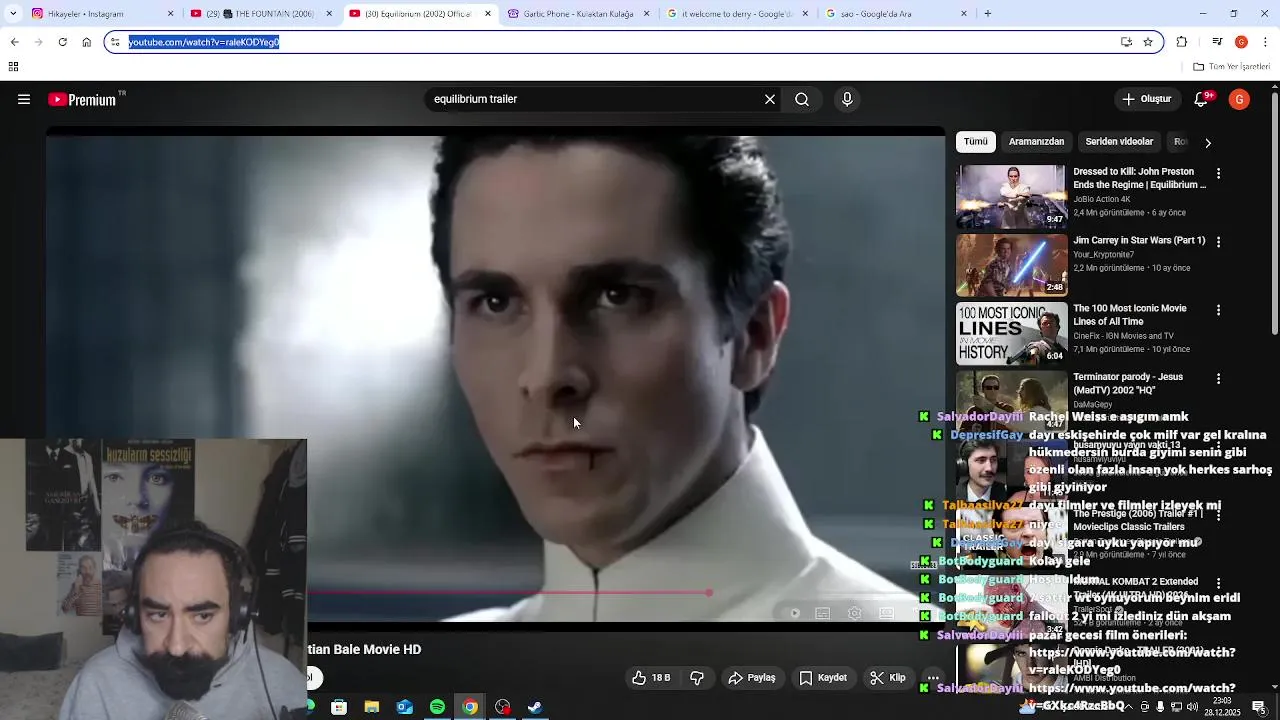Open Spotify from taskbar
The height and width of the screenshot is (720, 1280).
[437, 707]
